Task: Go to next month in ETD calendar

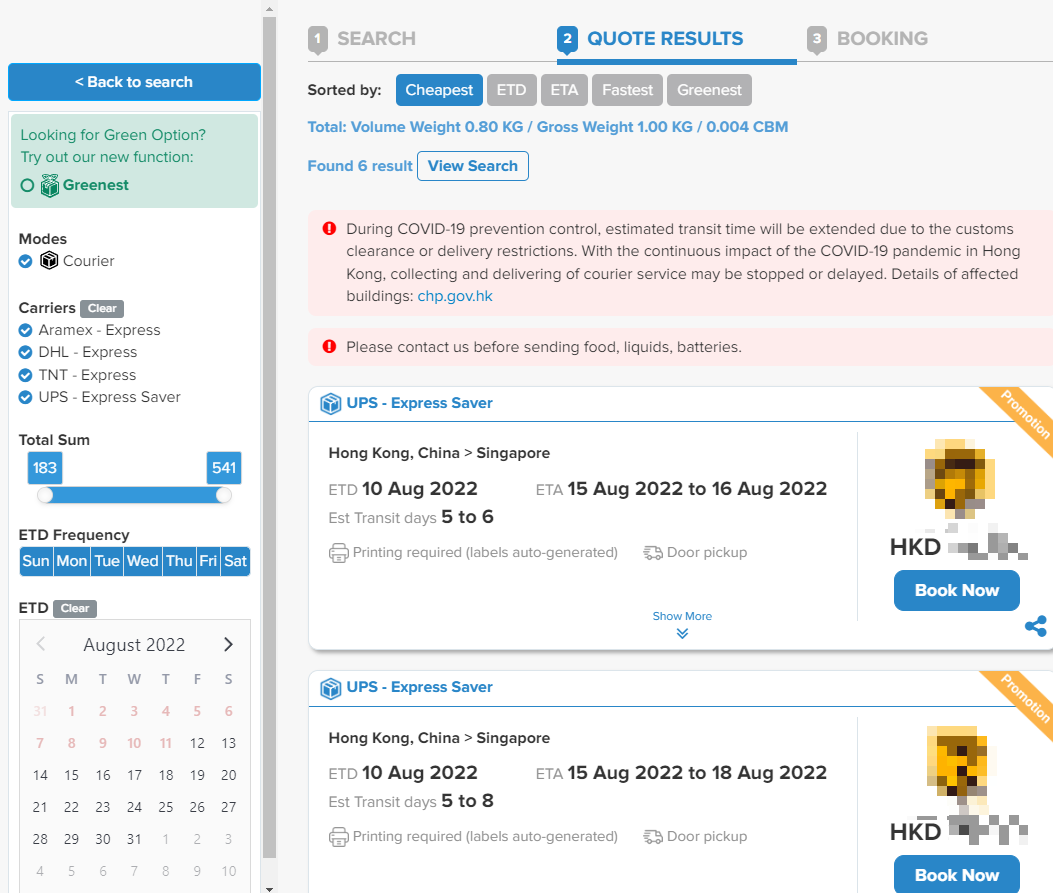Action: (228, 645)
